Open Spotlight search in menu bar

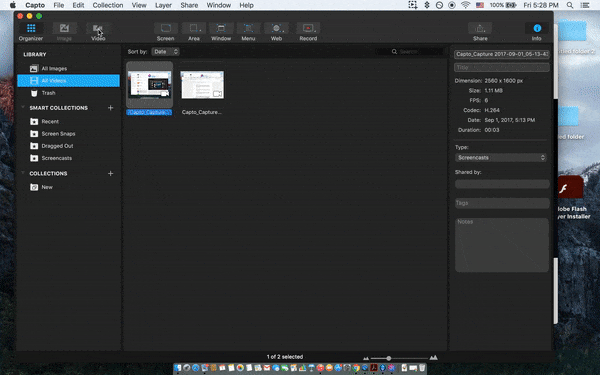(570, 5)
